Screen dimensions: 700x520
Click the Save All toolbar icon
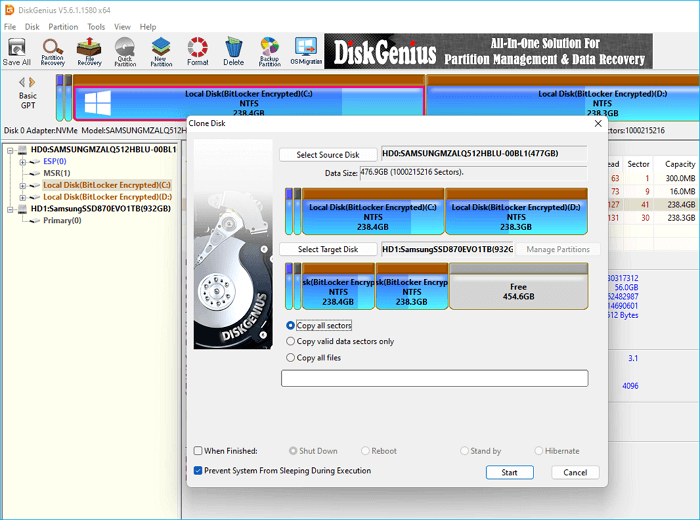coord(17,52)
